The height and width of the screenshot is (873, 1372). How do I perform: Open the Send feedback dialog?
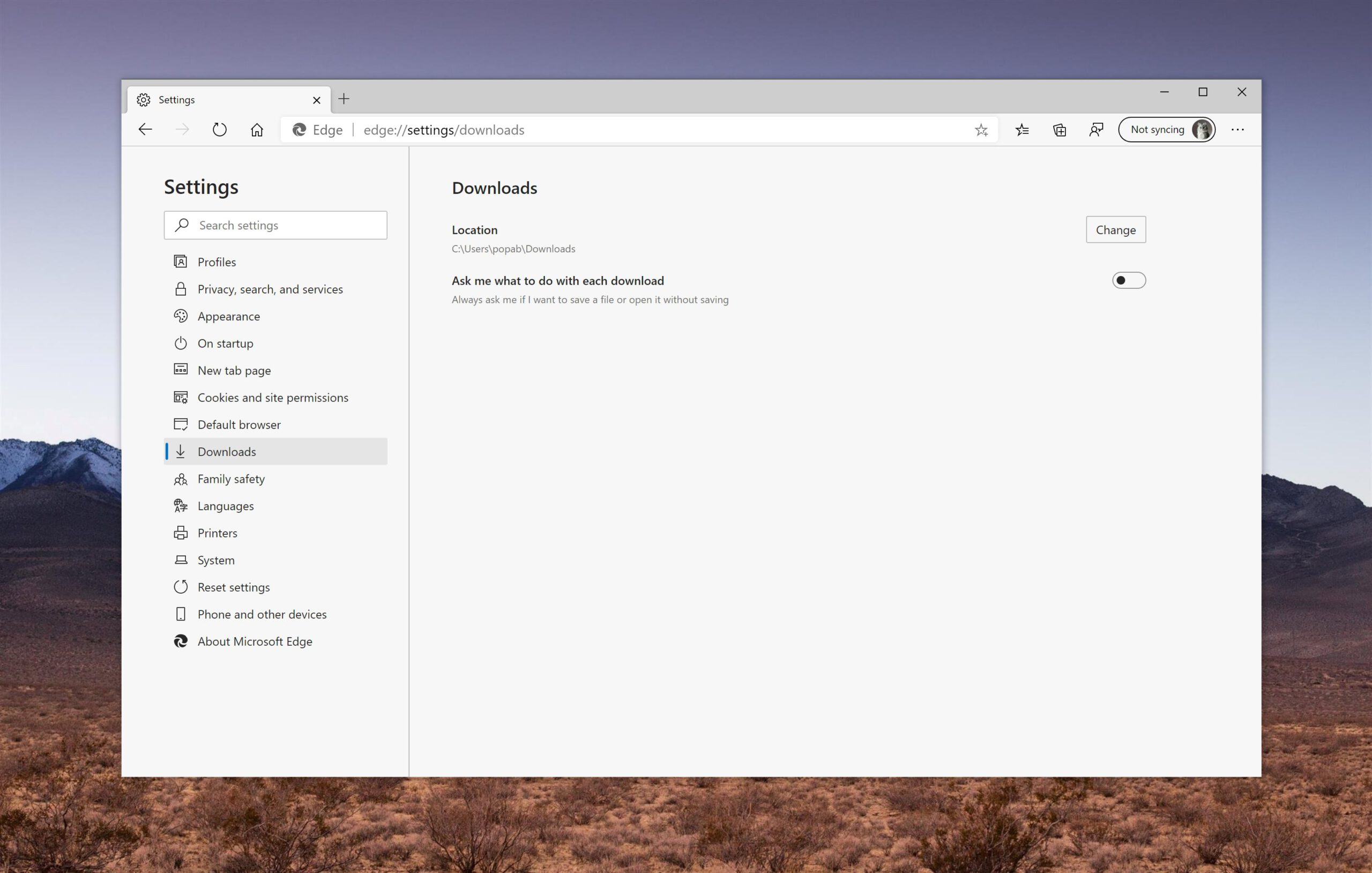[x=1095, y=129]
